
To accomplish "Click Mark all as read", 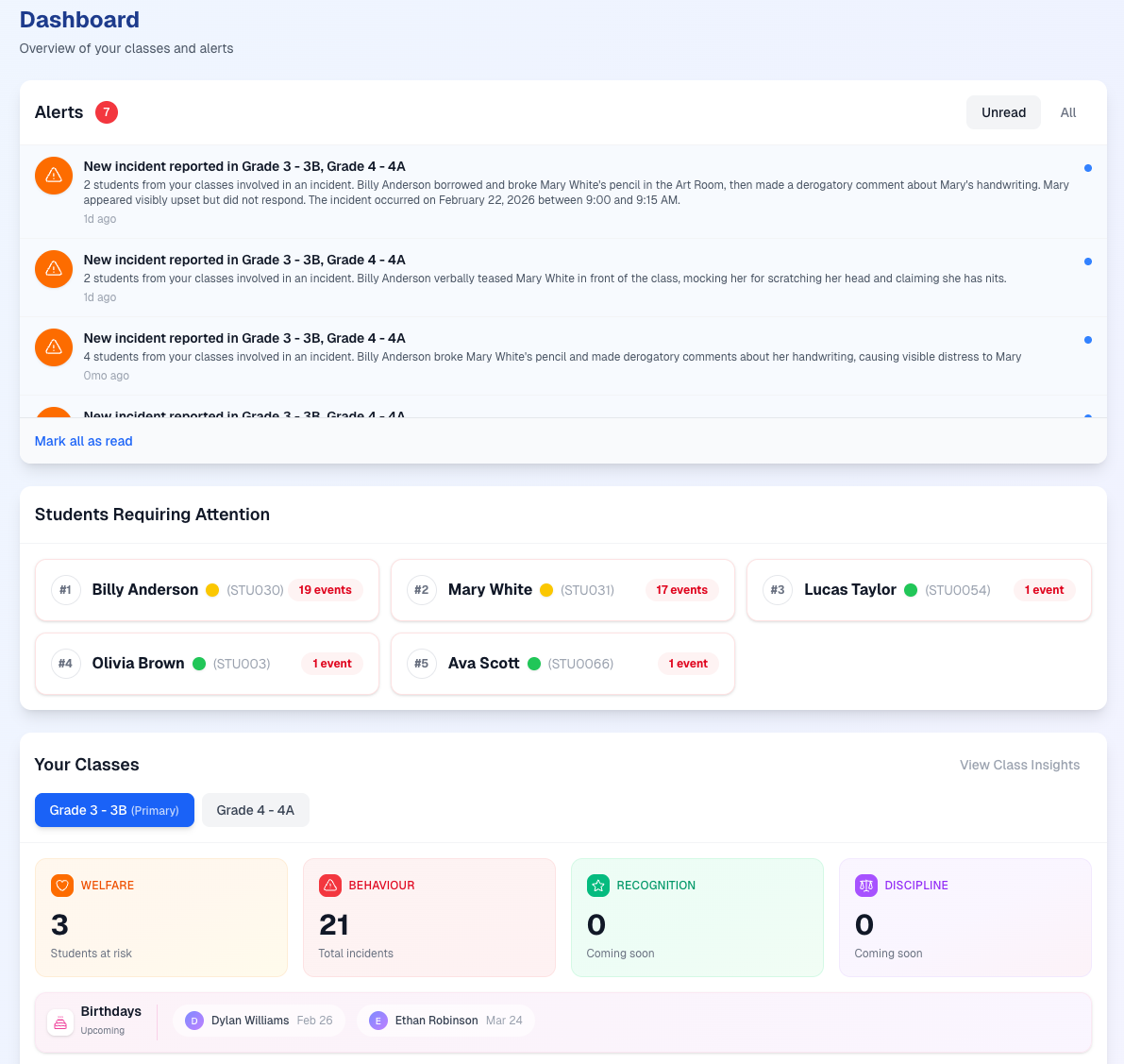I will coord(83,441).
